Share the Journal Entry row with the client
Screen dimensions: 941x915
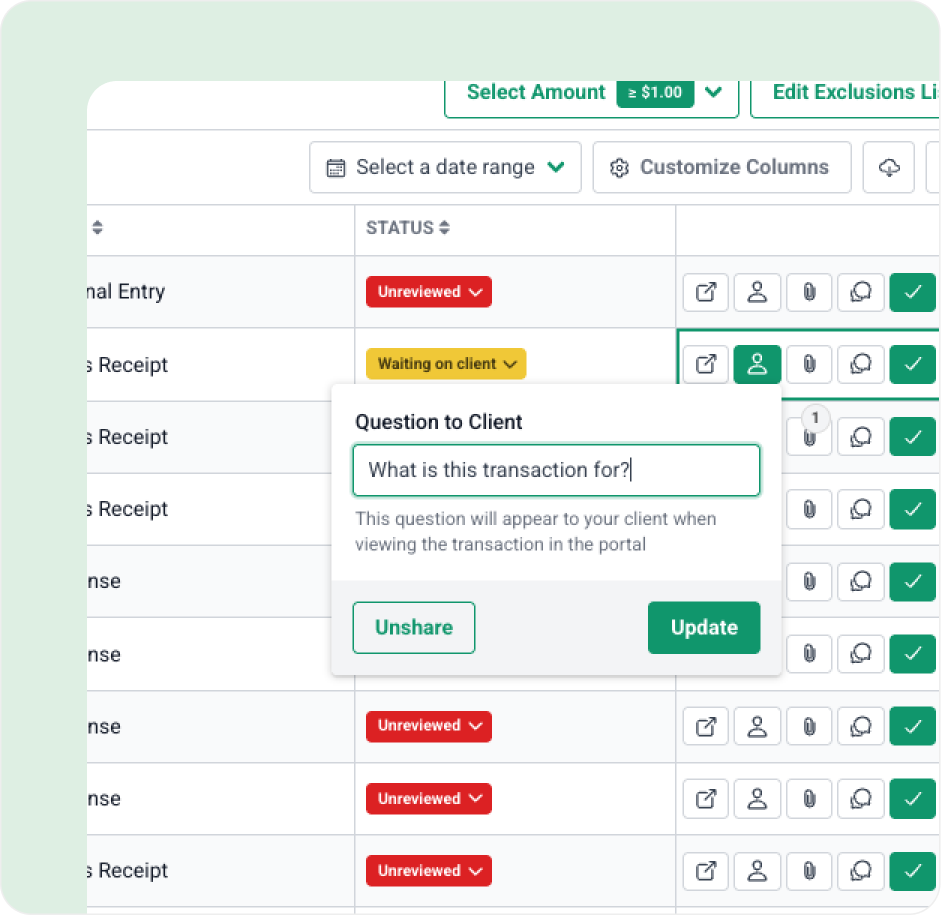757,292
